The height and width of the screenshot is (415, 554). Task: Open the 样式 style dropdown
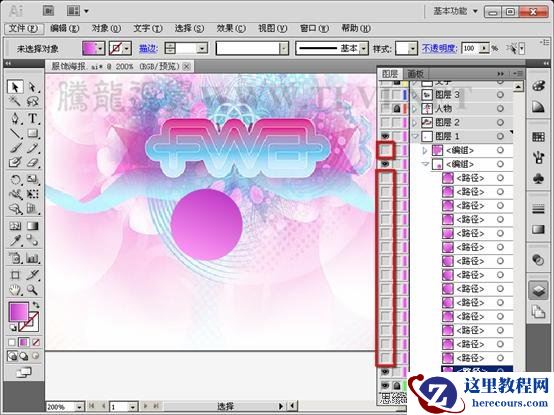point(412,48)
